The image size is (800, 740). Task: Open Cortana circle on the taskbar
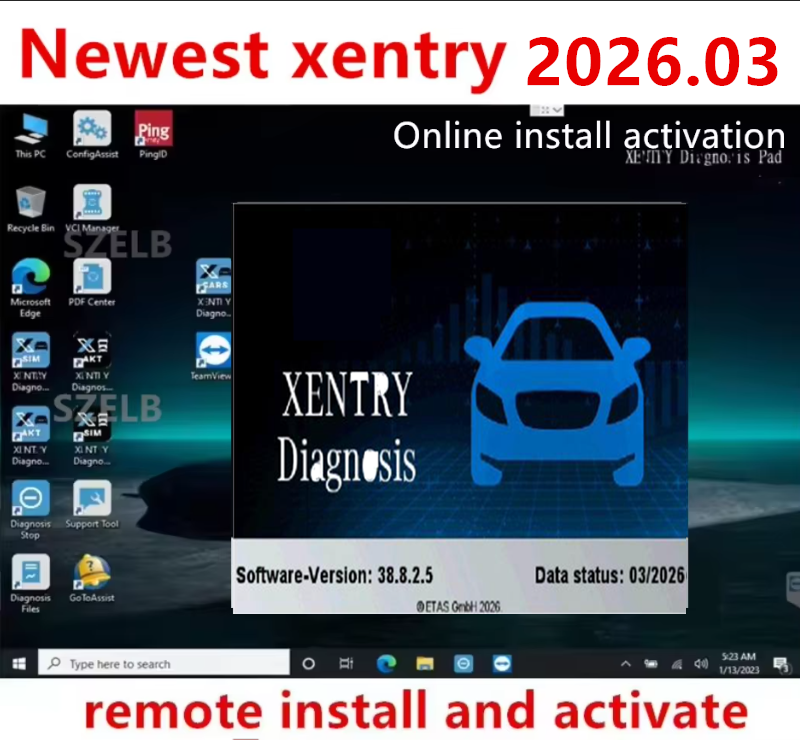click(x=308, y=664)
